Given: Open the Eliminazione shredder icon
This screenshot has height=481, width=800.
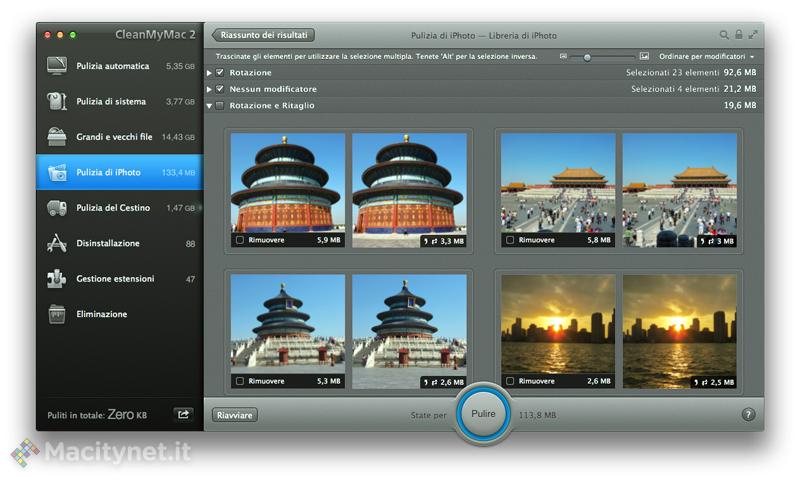Looking at the screenshot, I should (57, 314).
